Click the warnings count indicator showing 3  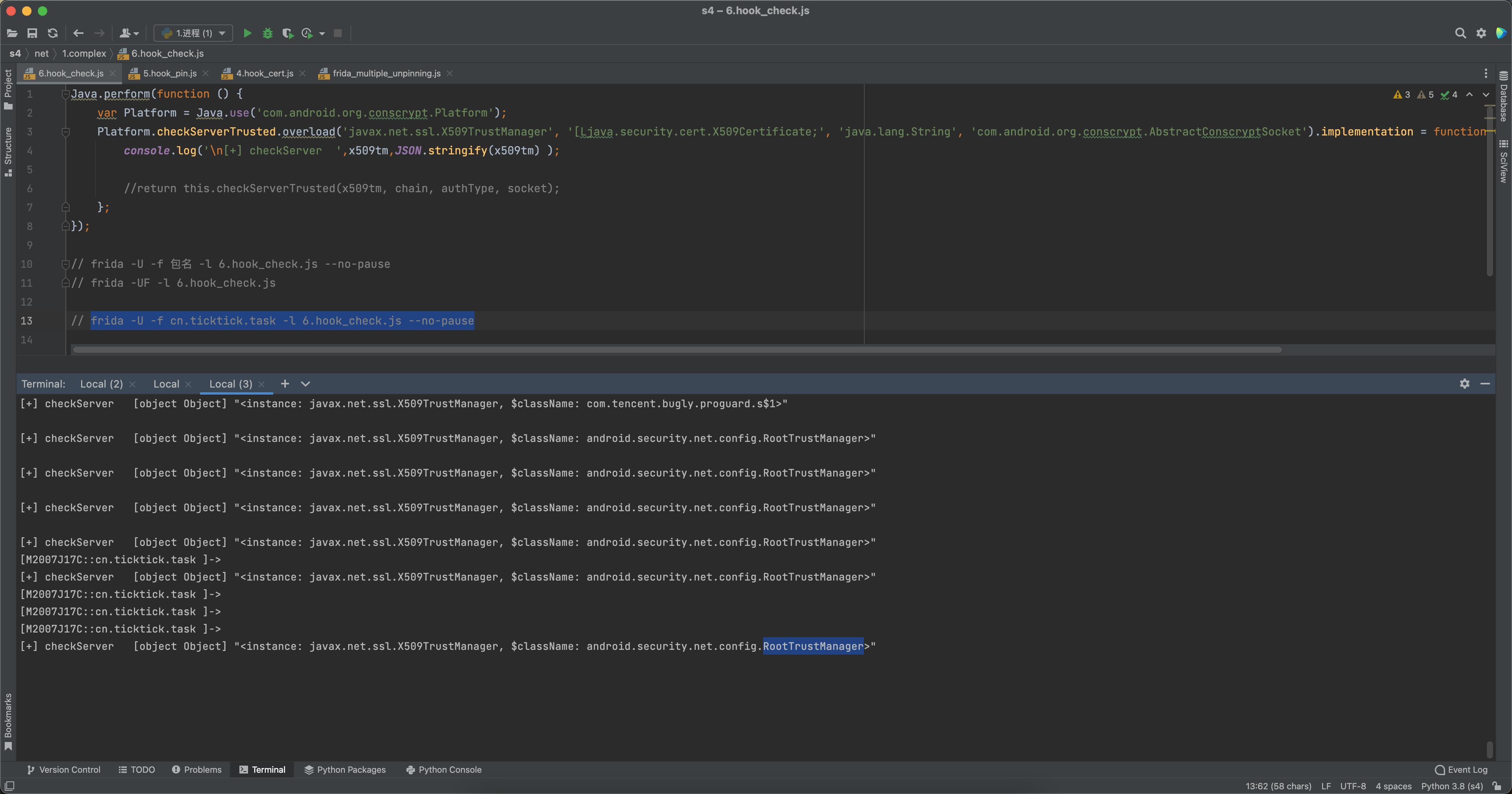click(x=1402, y=95)
